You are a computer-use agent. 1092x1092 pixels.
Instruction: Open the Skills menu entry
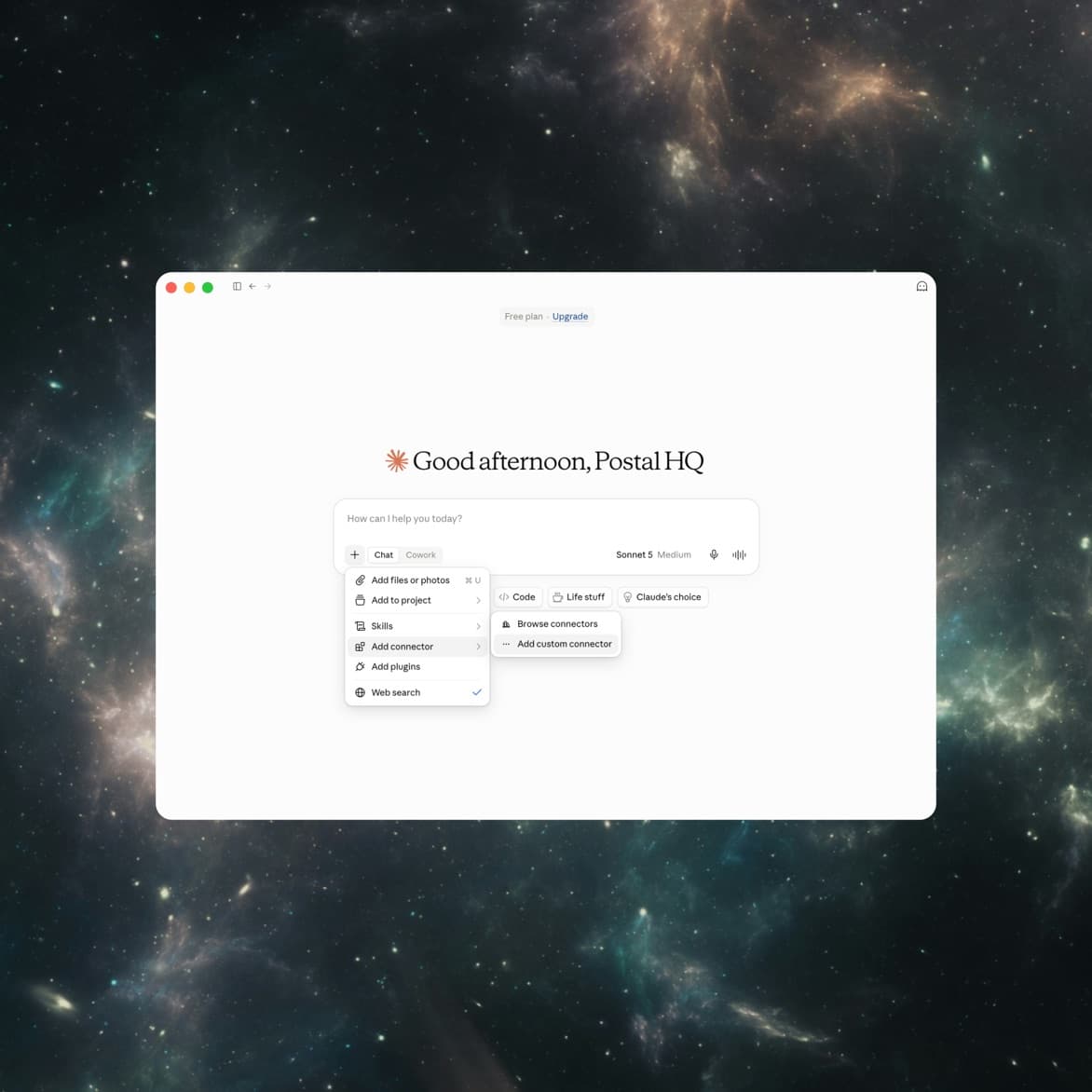(x=417, y=626)
